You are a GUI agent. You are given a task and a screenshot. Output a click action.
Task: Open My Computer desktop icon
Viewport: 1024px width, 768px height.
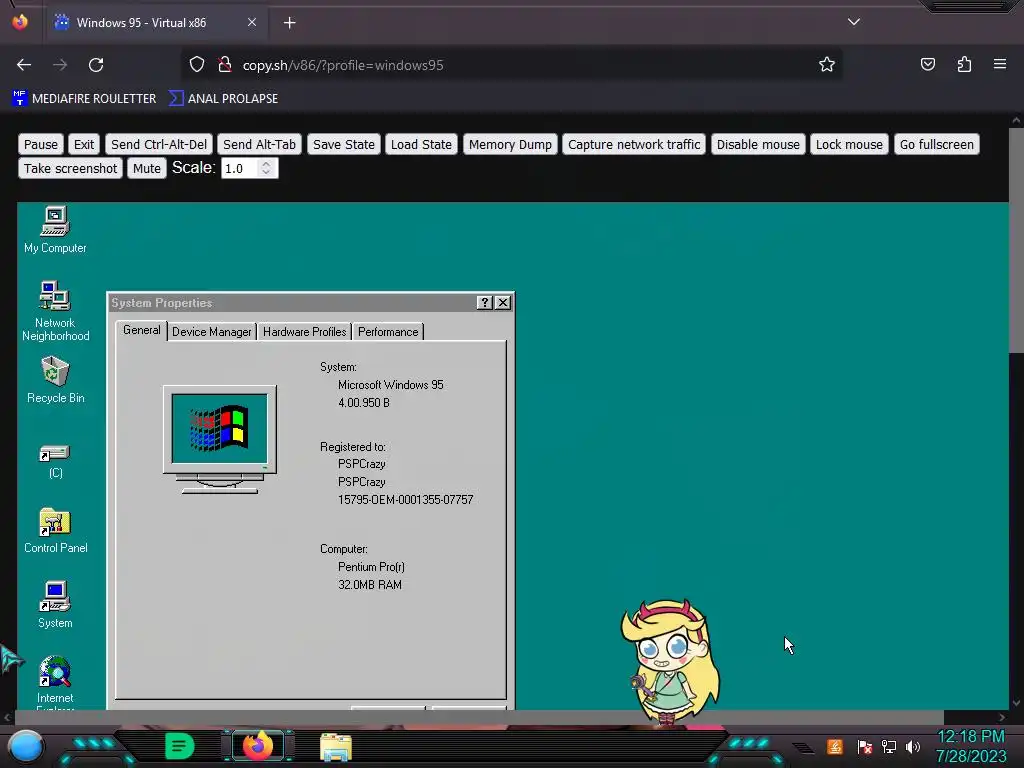(x=55, y=229)
